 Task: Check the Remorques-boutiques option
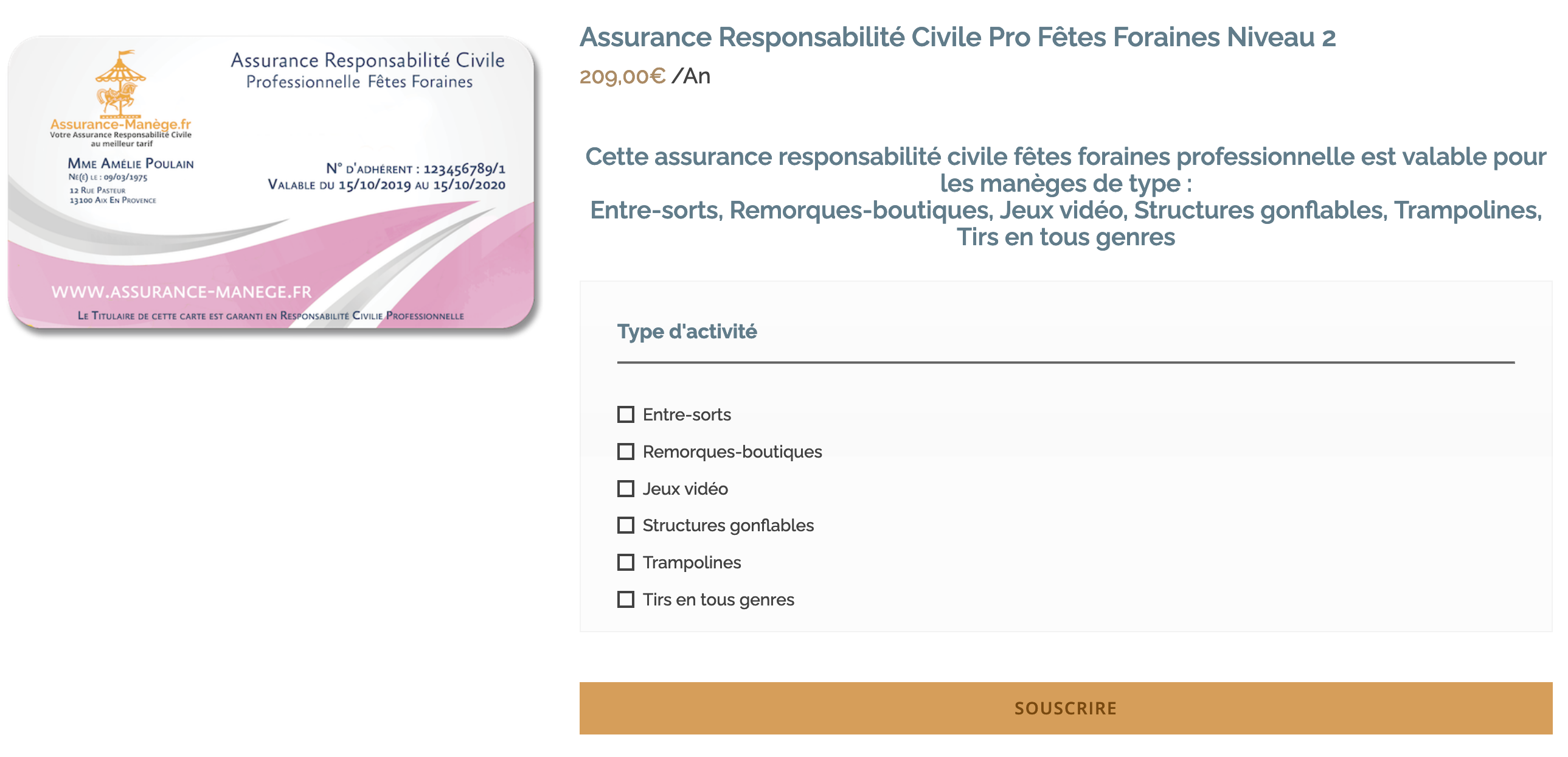pyautogui.click(x=626, y=452)
